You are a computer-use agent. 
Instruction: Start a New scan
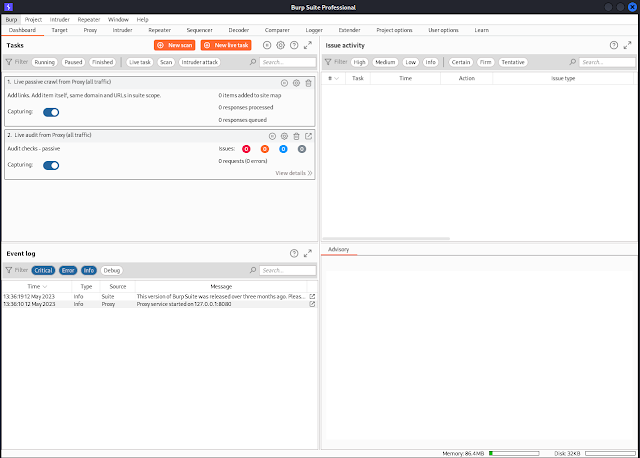coord(175,45)
